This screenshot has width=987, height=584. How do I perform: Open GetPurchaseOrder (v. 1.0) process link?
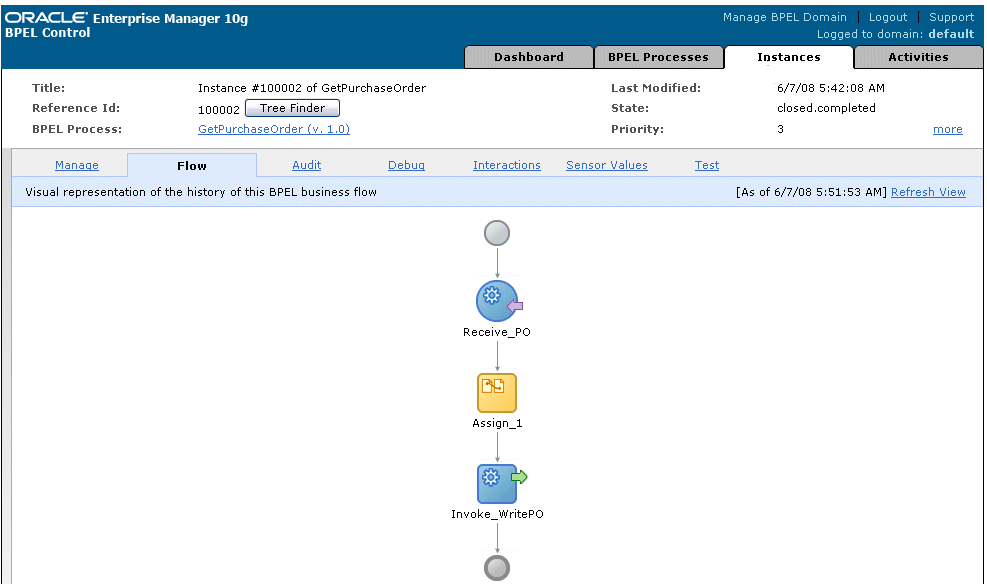pos(274,129)
